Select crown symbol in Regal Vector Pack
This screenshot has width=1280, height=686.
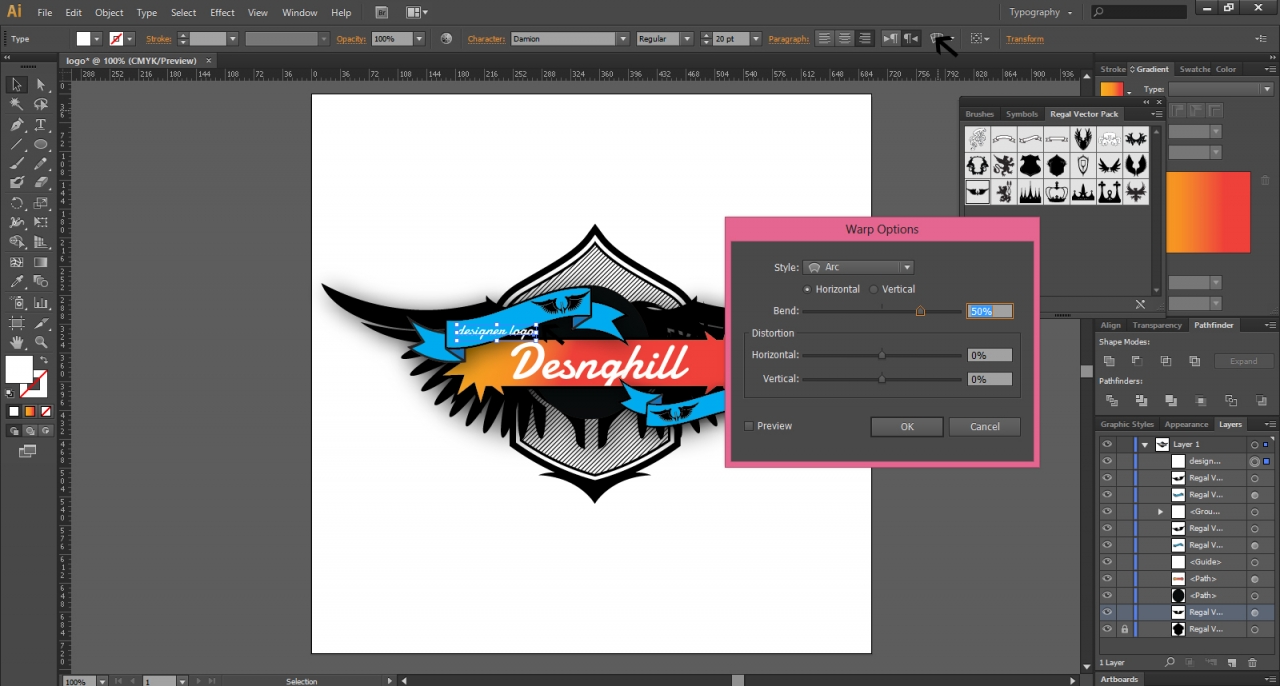1056,192
